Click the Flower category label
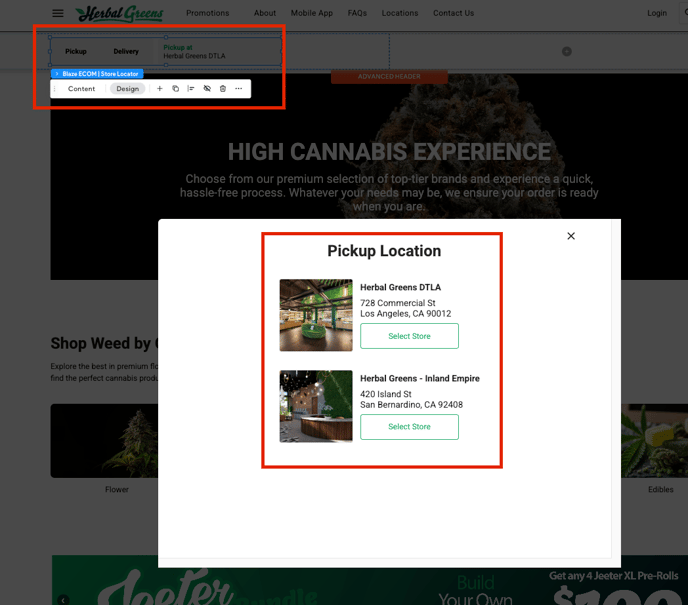The image size is (688, 605). [117, 490]
